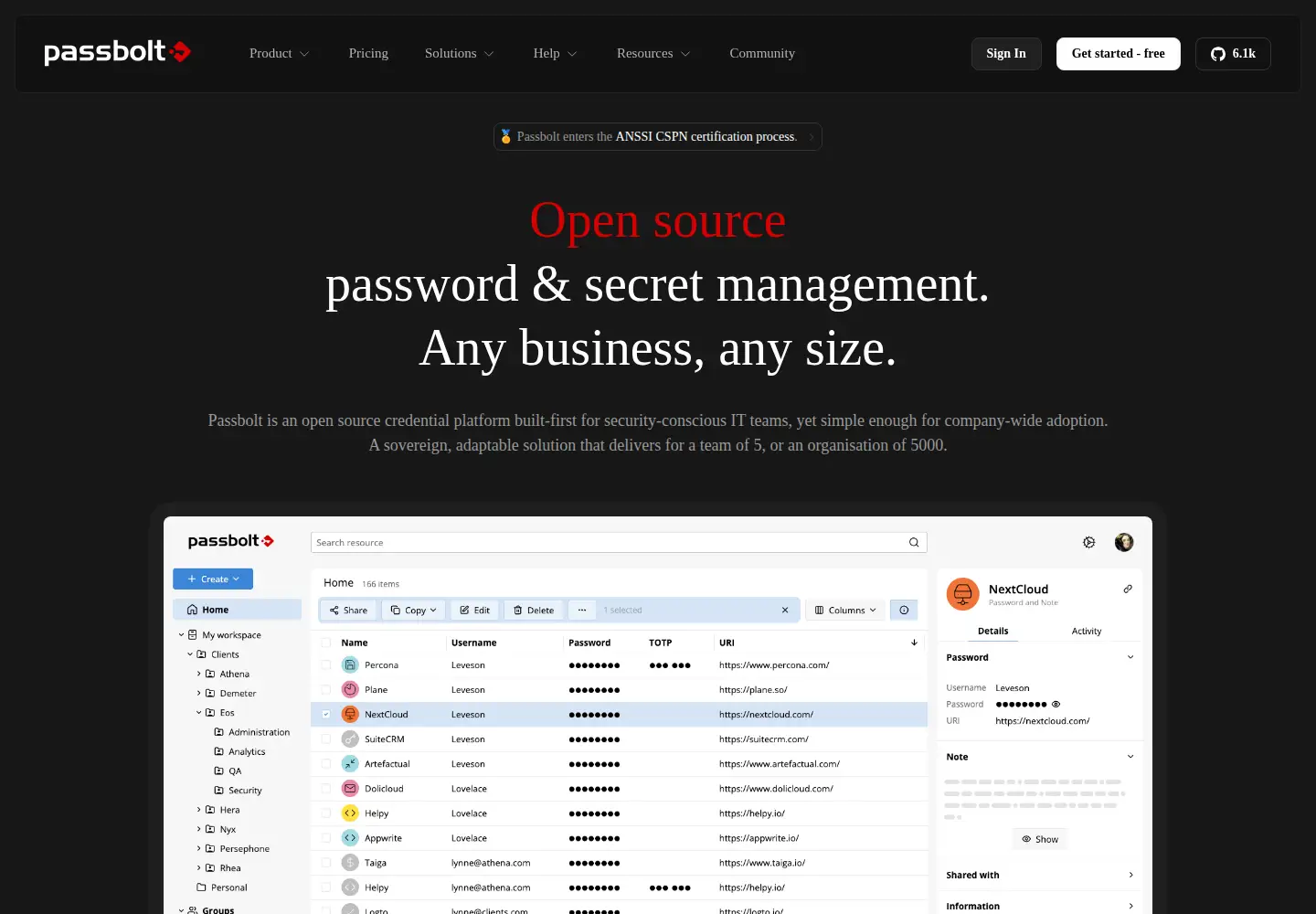Clear selection with the X icon
The height and width of the screenshot is (914, 1316).
[x=785, y=610]
